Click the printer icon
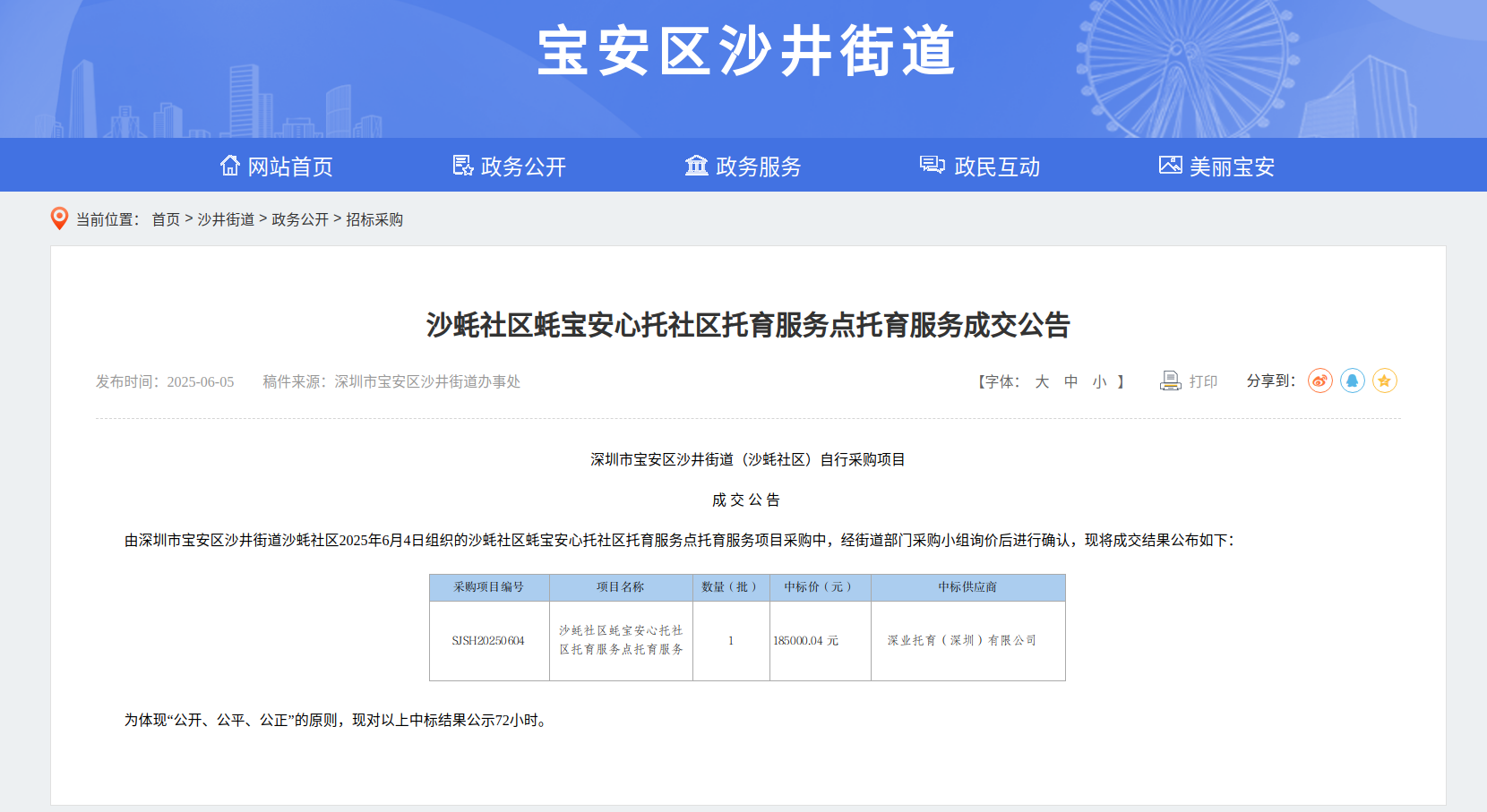Viewport: 1487px width, 812px height. [x=1170, y=381]
